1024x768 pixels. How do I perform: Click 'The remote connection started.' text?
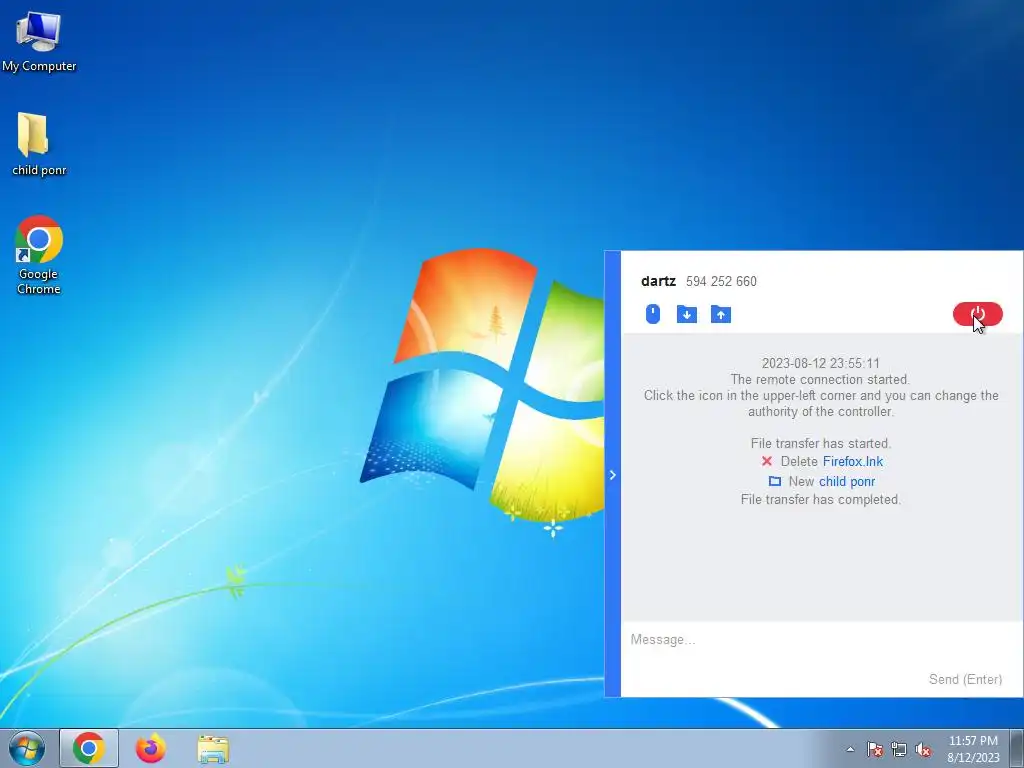click(820, 379)
